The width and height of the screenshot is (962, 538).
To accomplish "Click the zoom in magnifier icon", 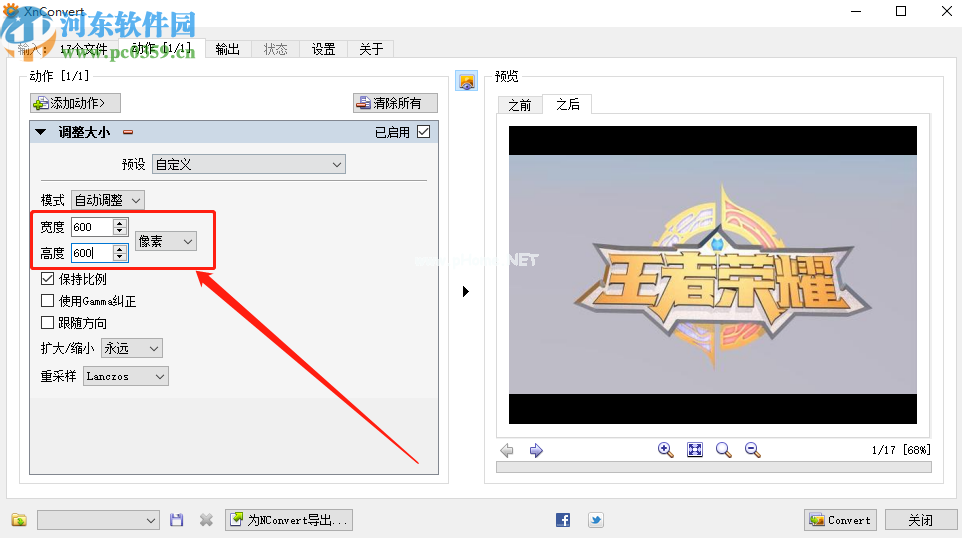I will 666,450.
